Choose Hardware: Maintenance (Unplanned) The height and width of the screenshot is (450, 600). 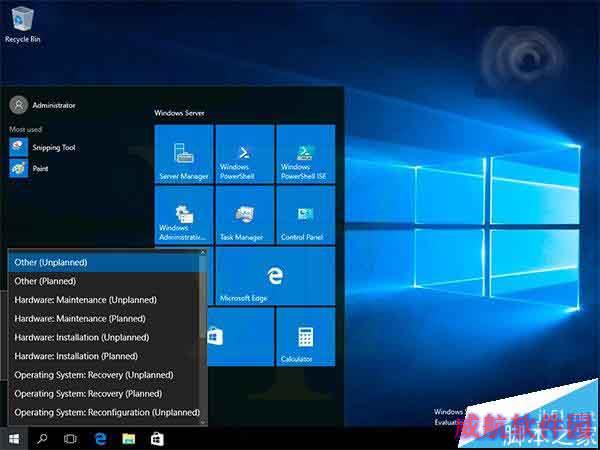103,300
